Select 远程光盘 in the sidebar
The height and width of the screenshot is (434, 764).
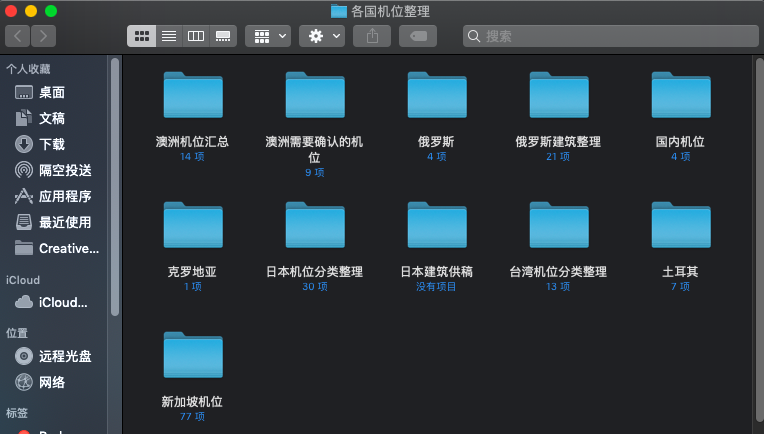(x=64, y=356)
